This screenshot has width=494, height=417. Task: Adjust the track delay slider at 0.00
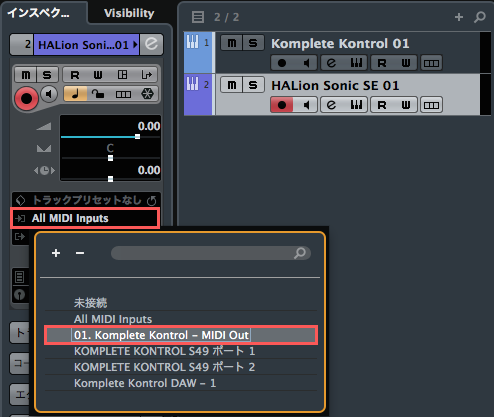click(110, 179)
